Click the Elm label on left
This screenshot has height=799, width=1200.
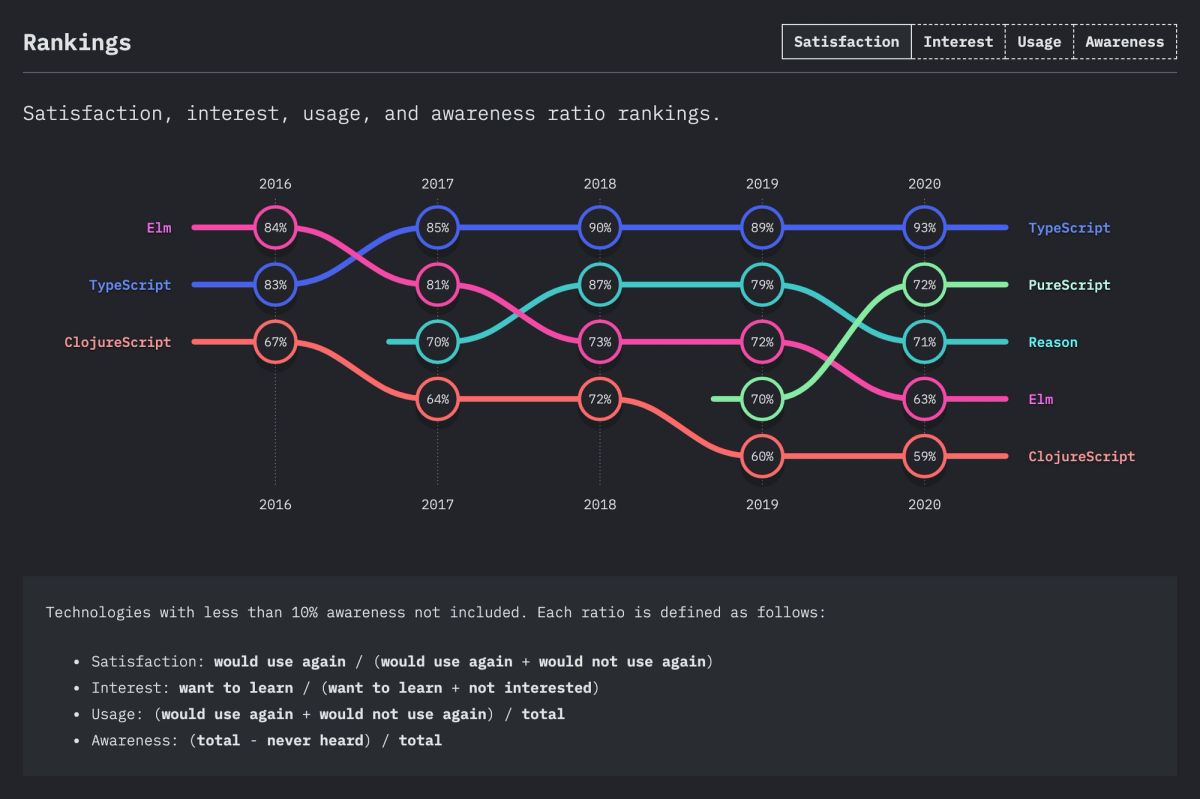(159, 228)
